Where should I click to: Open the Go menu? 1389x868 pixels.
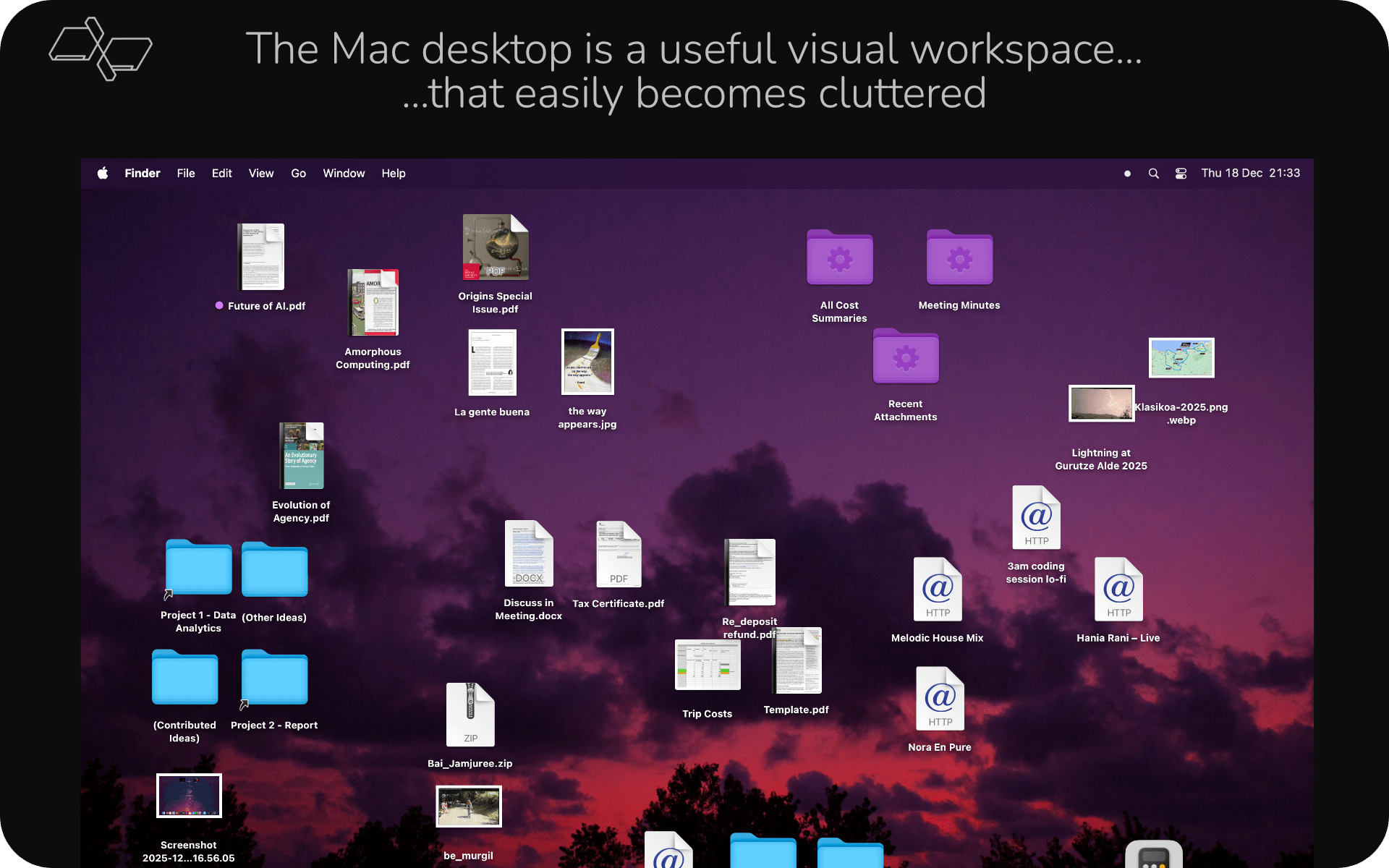pyautogui.click(x=298, y=174)
